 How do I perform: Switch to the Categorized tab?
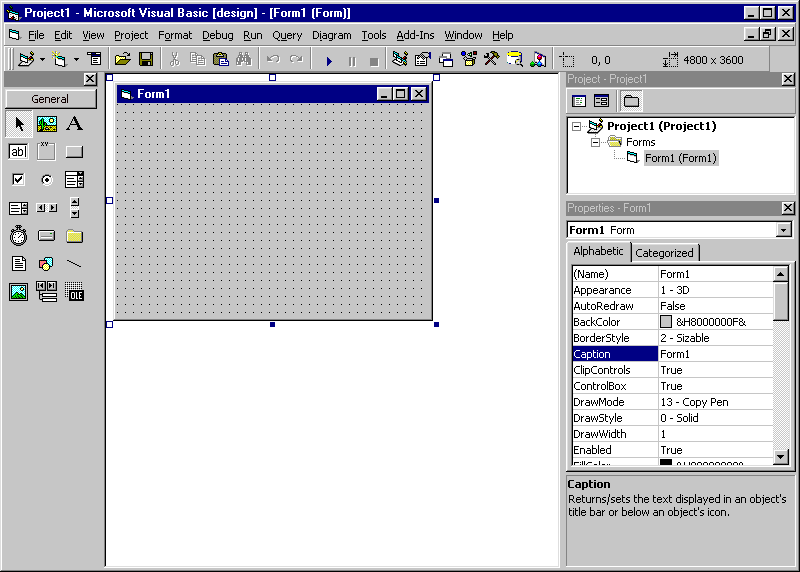[664, 253]
